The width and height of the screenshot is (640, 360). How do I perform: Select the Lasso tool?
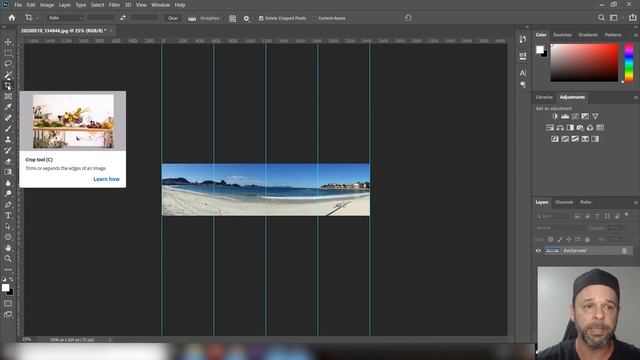(x=8, y=64)
